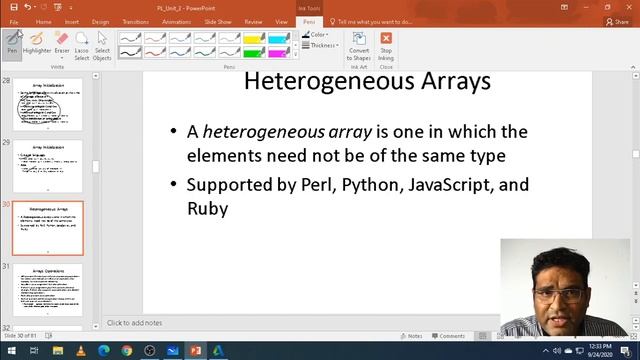Select slide 28 Array Initialization thumbnail
The width and height of the screenshot is (640, 360).
48,104
